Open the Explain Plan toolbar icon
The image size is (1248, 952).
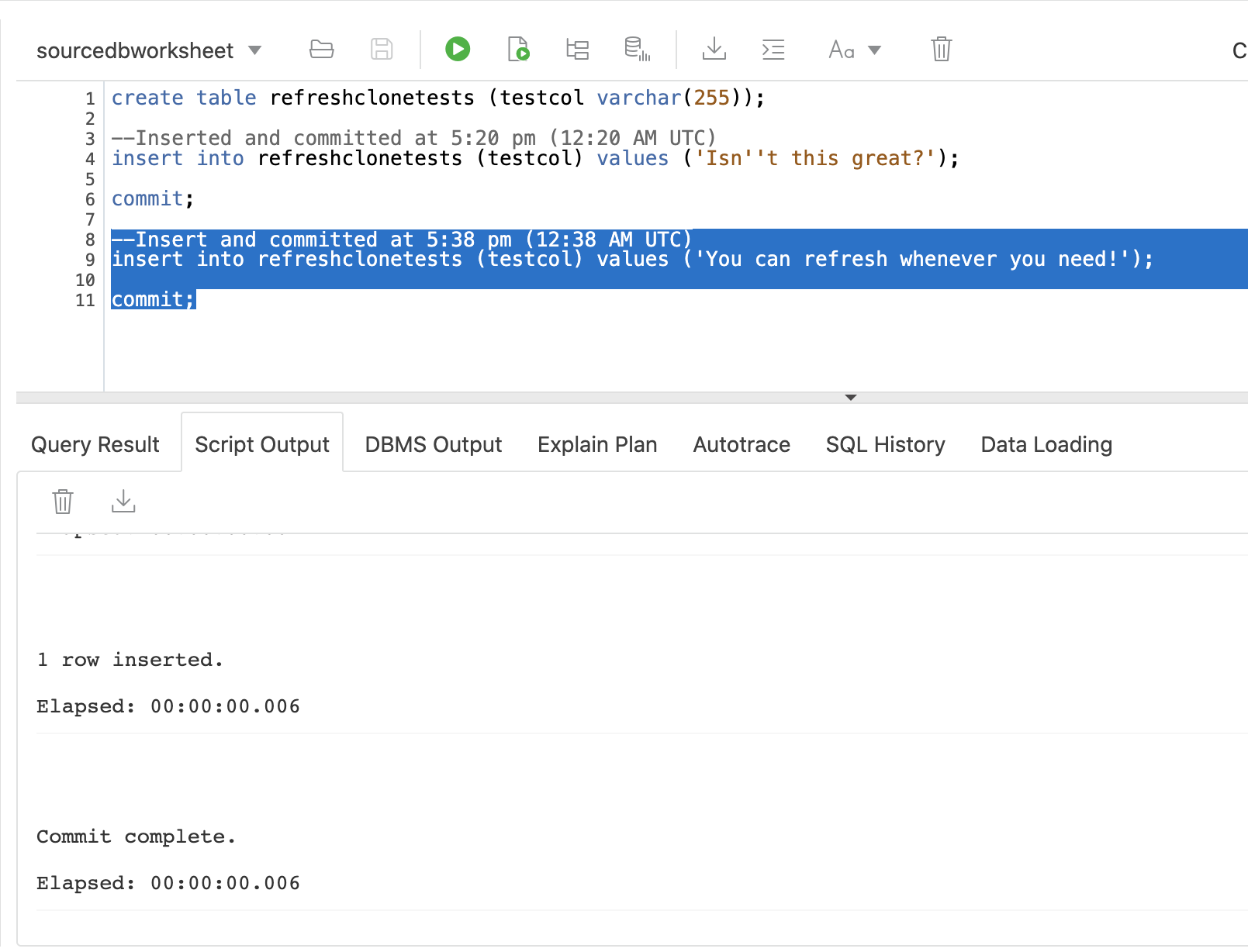577,50
